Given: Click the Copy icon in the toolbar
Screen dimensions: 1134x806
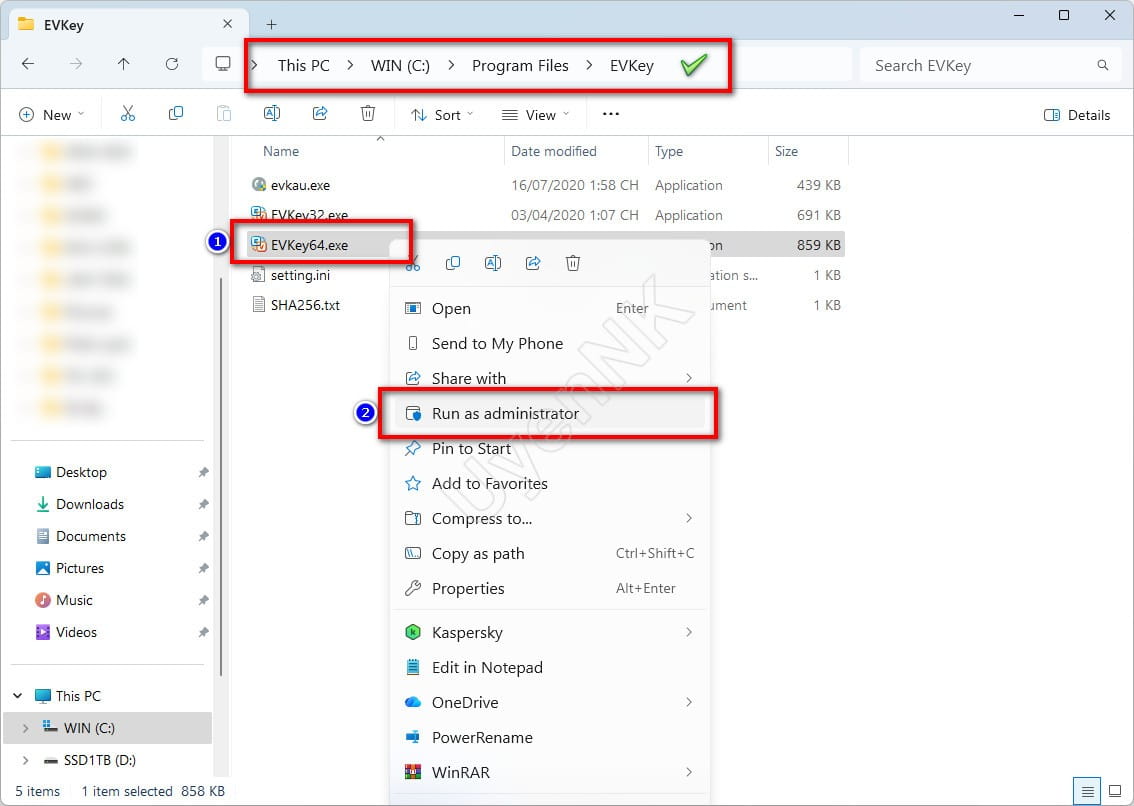Looking at the screenshot, I should (x=176, y=114).
